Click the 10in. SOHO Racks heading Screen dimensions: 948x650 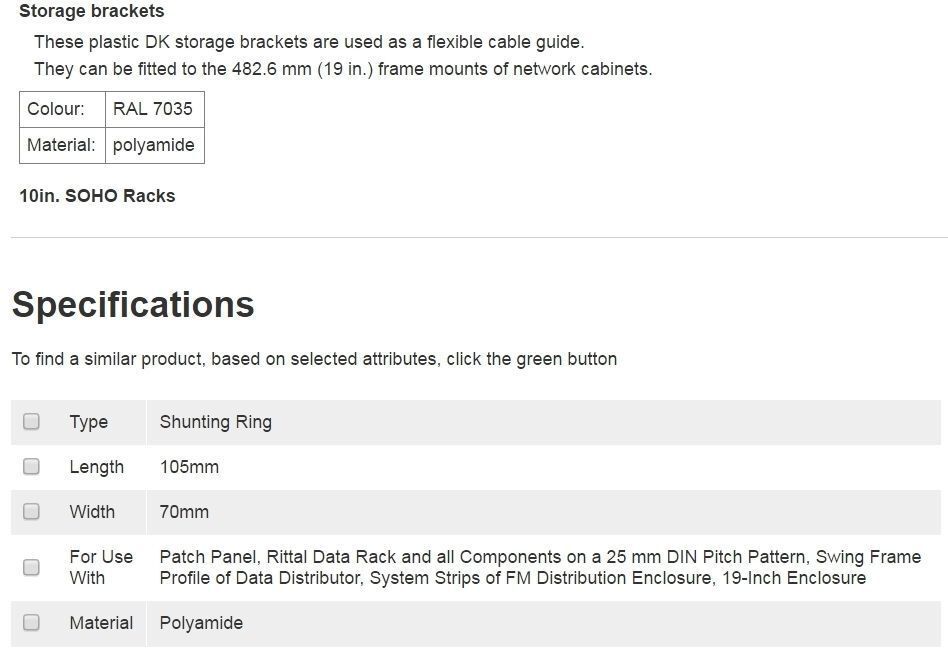tap(97, 196)
